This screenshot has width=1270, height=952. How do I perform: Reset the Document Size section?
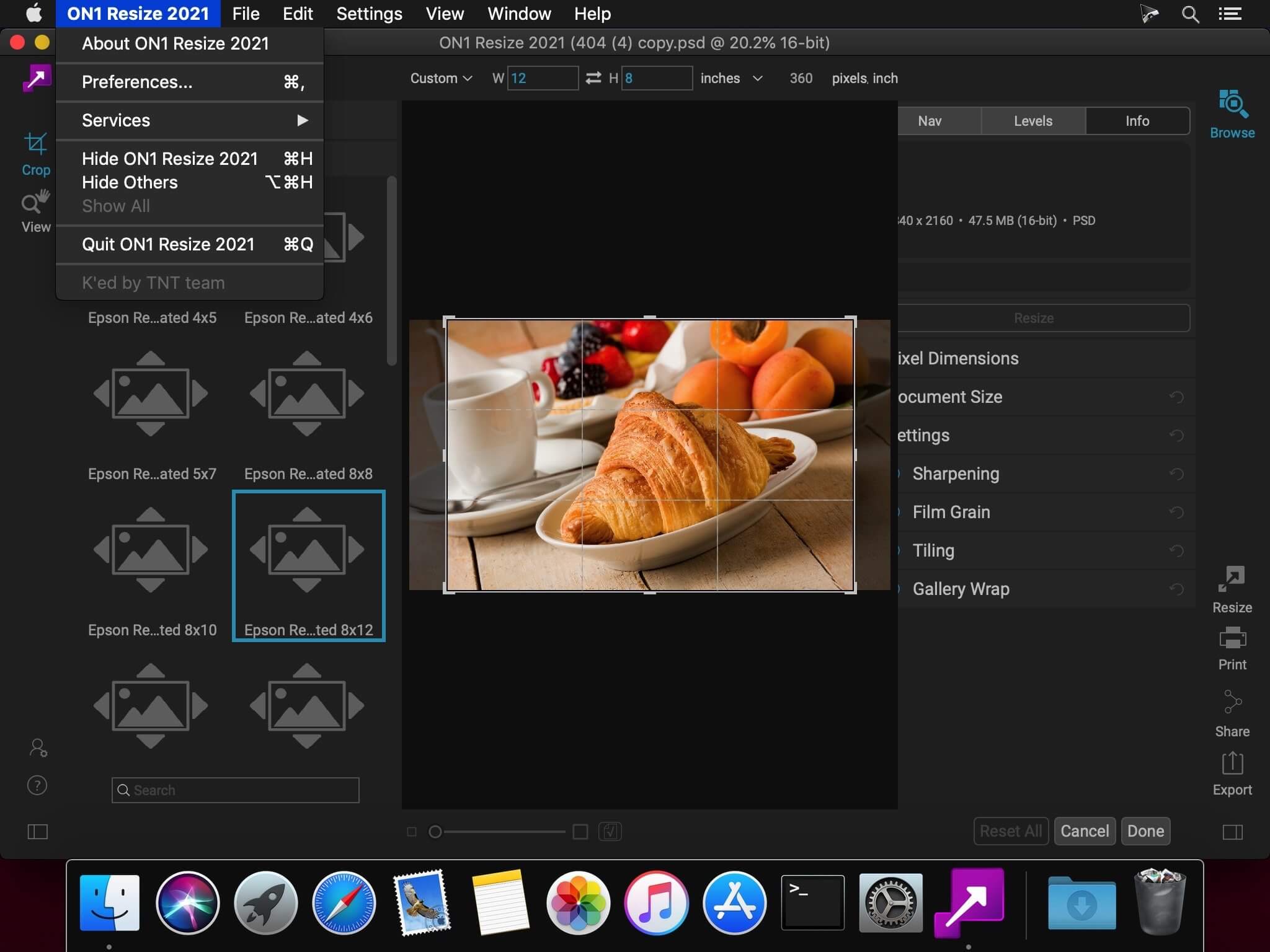(1176, 397)
